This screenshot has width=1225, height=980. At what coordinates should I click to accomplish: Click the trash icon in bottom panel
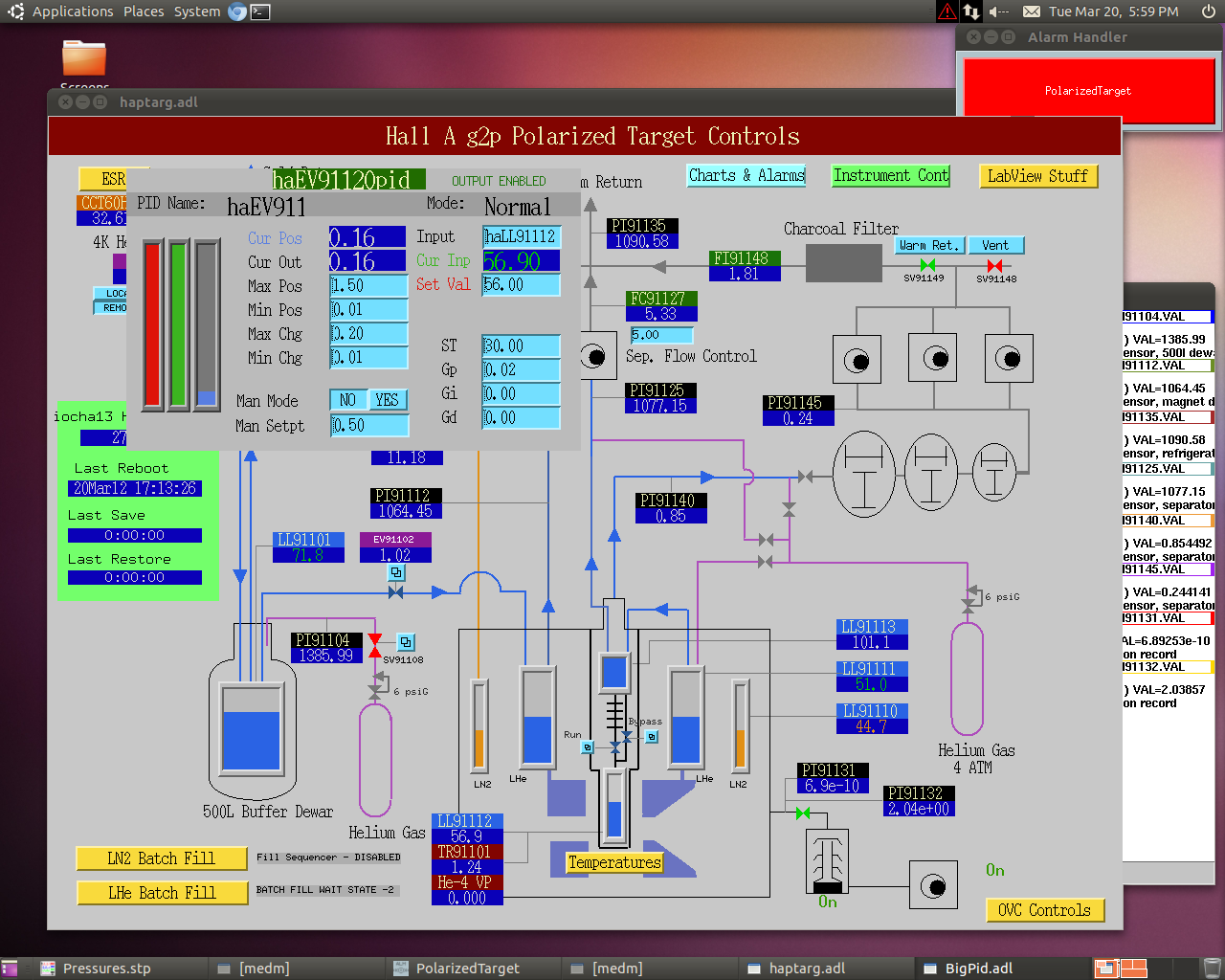pyautogui.click(x=1212, y=968)
